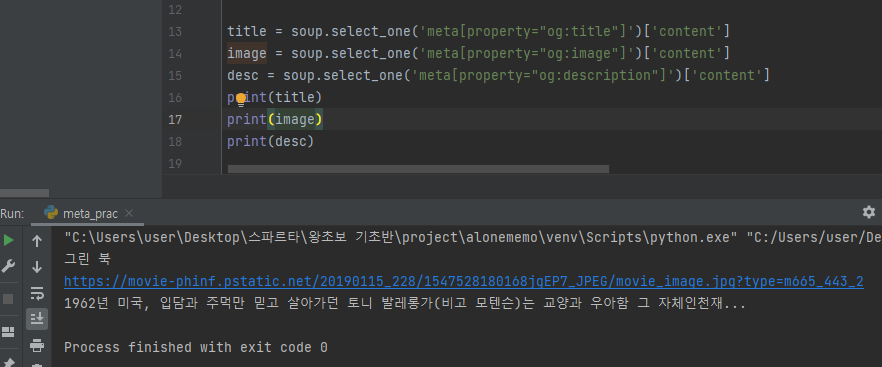Click line number 17 in gutter
The height and width of the screenshot is (367, 882).
(x=175, y=119)
